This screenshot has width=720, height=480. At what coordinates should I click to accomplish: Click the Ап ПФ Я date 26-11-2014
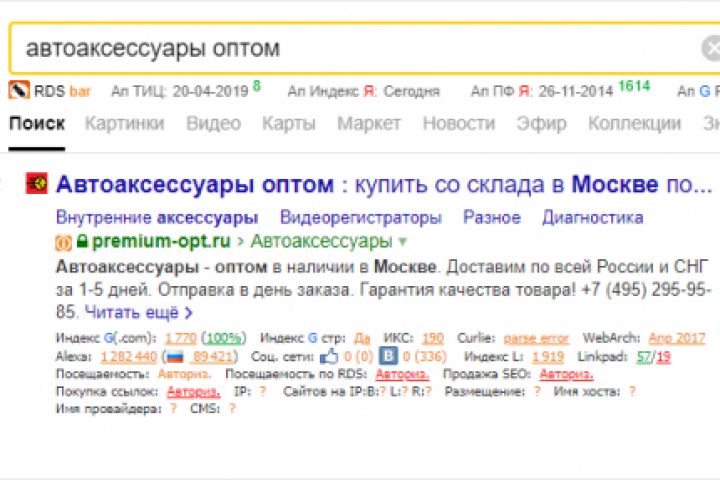576,91
